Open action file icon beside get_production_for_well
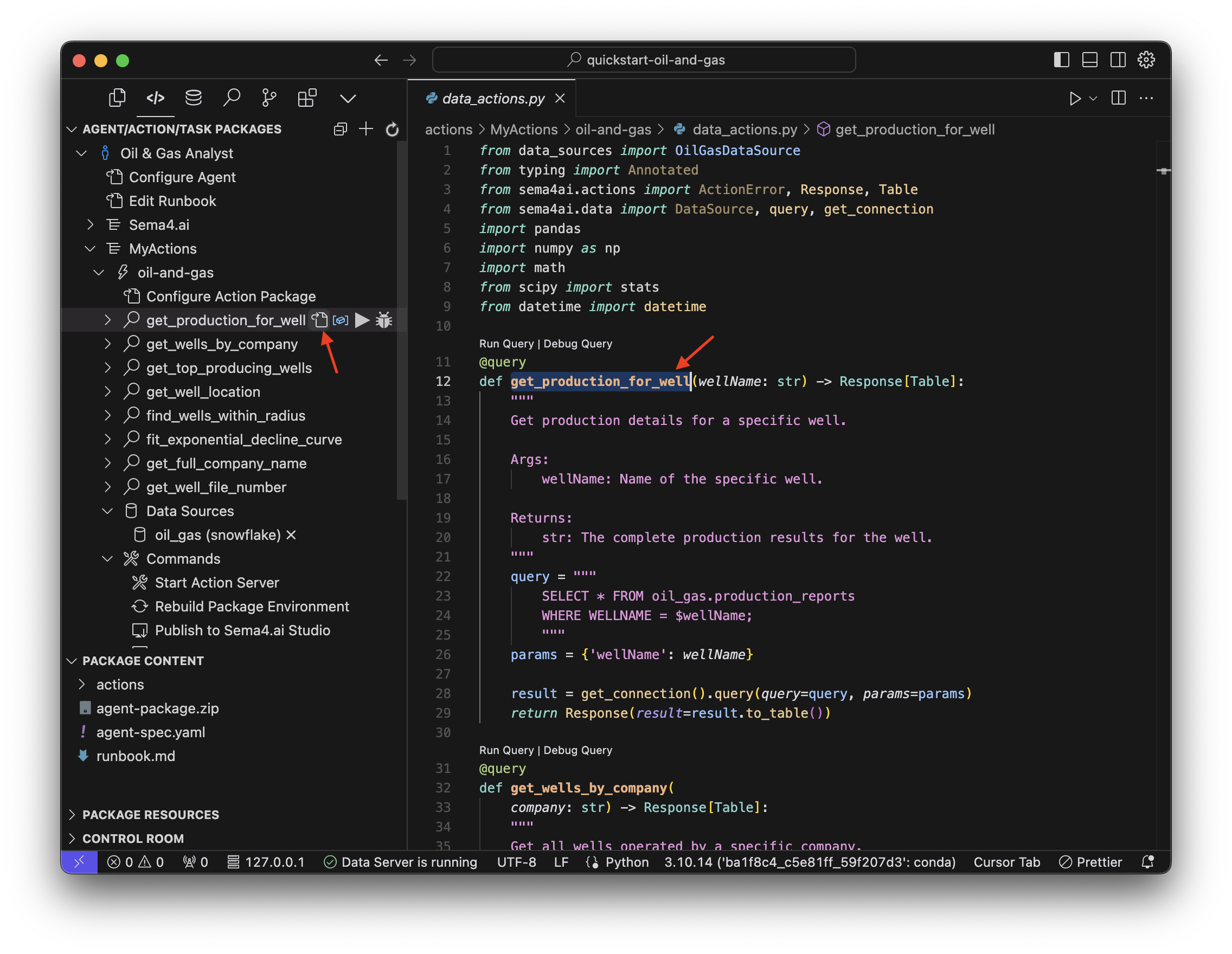 (x=320, y=320)
